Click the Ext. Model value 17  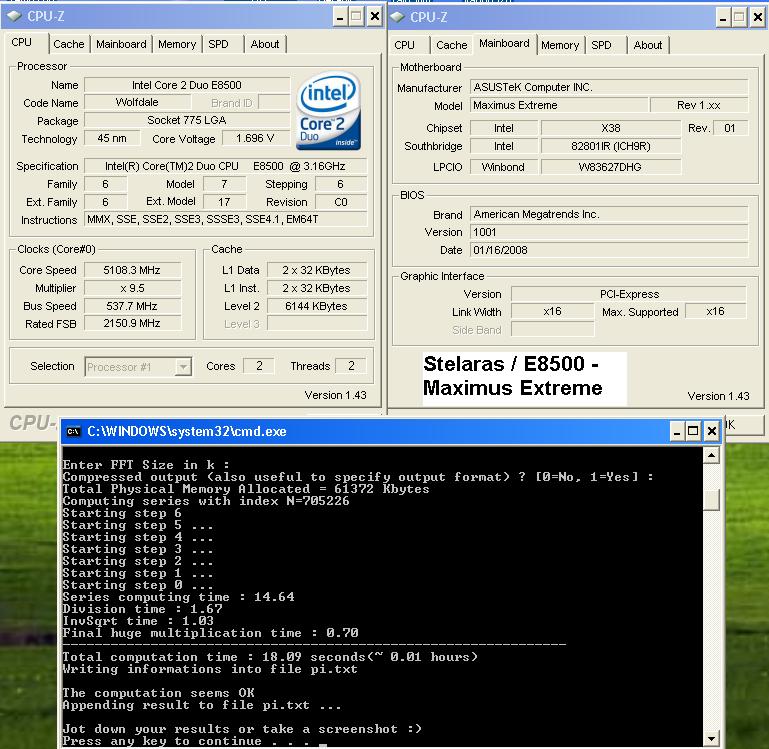click(x=224, y=202)
